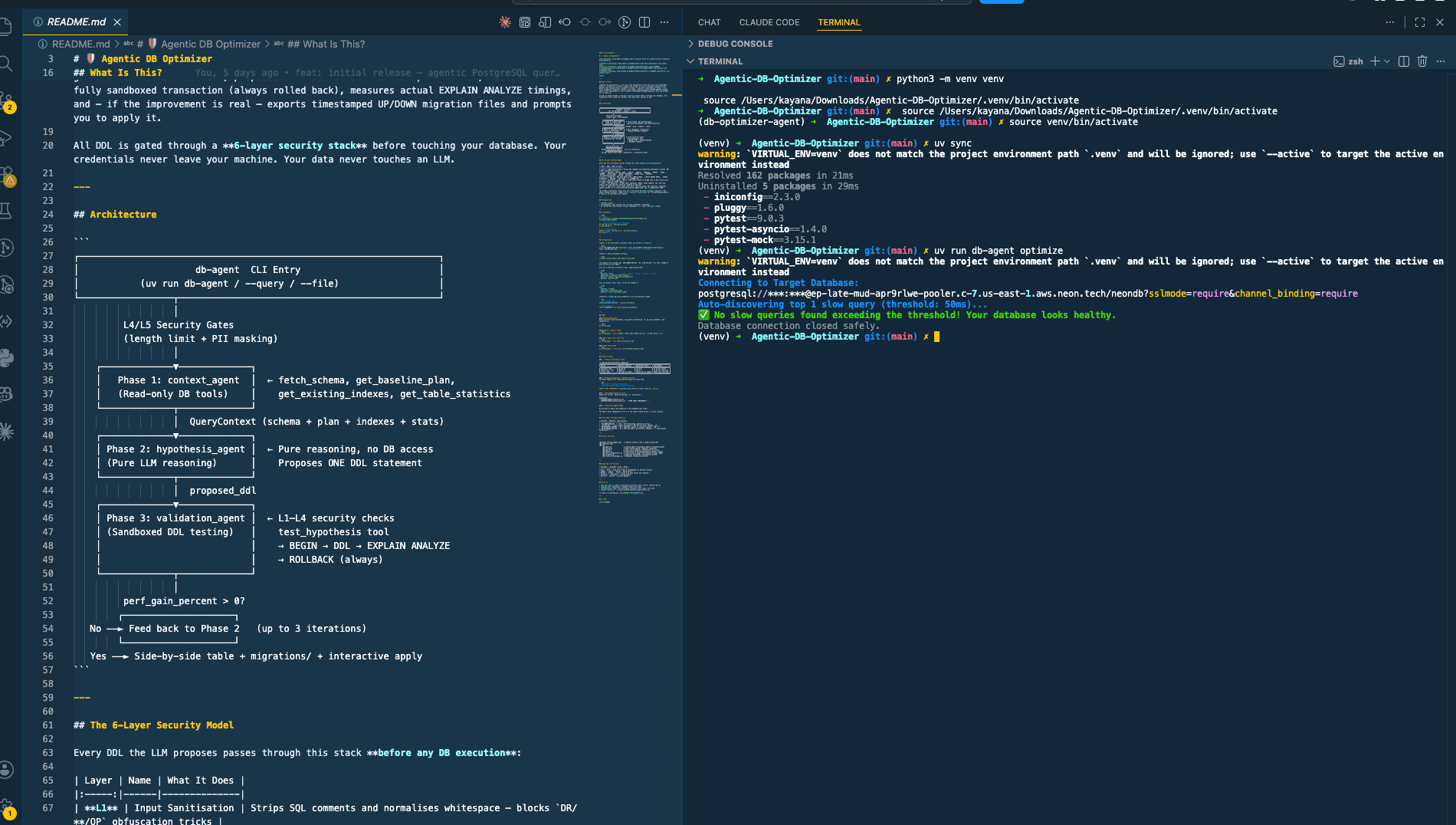Open the Git graph view in activity bar
The image size is (1456, 825).
pos(6,248)
